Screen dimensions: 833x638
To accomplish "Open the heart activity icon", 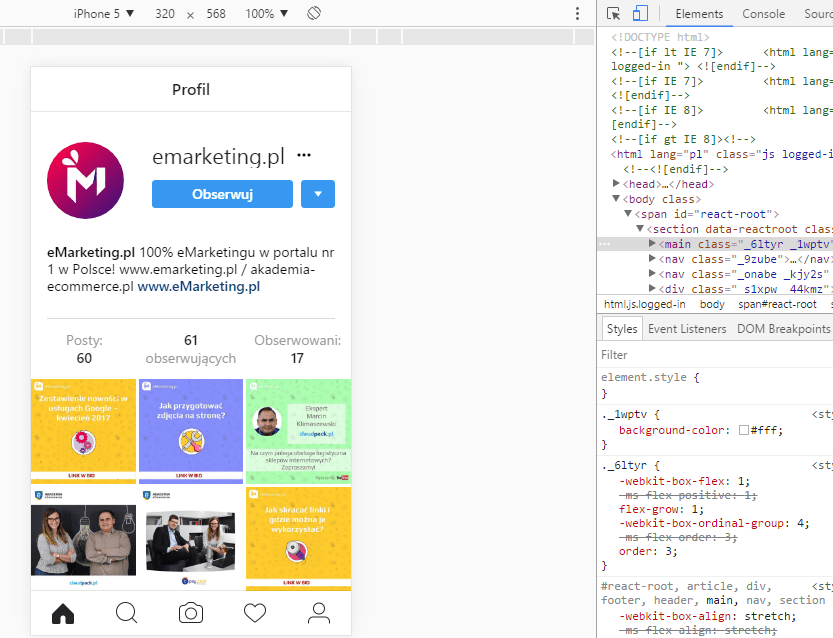I will (x=255, y=613).
